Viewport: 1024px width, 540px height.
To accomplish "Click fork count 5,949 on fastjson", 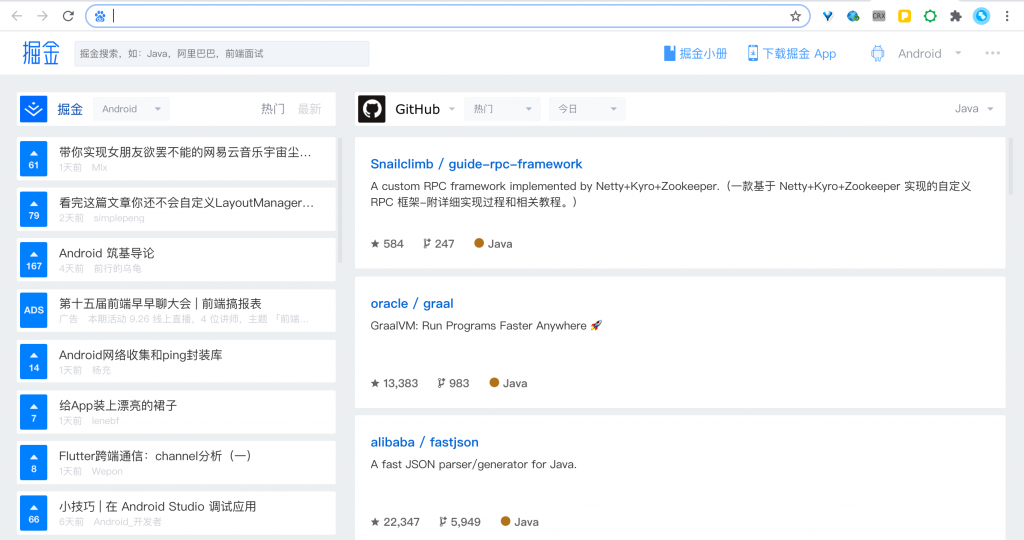I will [460, 522].
